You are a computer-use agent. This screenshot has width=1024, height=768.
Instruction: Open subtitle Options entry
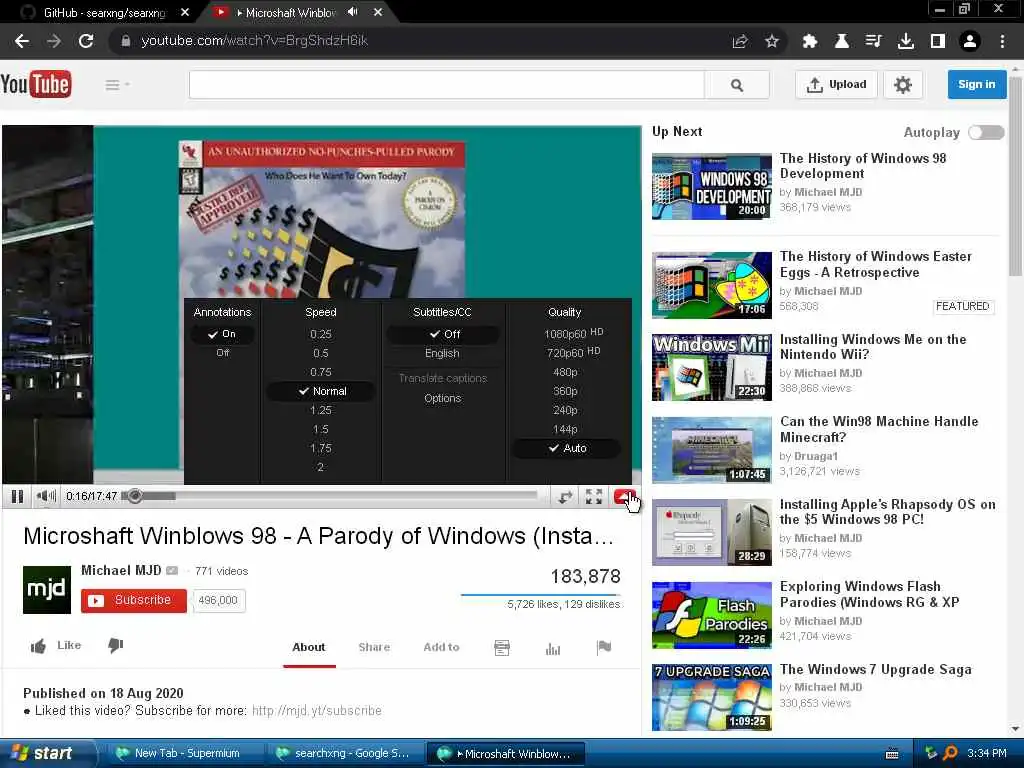point(442,398)
